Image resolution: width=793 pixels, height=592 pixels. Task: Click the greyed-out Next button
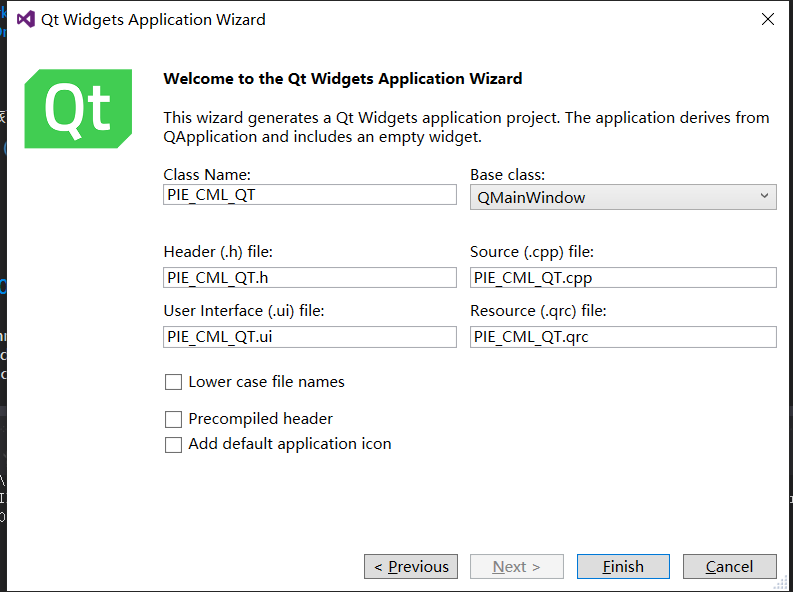tap(517, 566)
